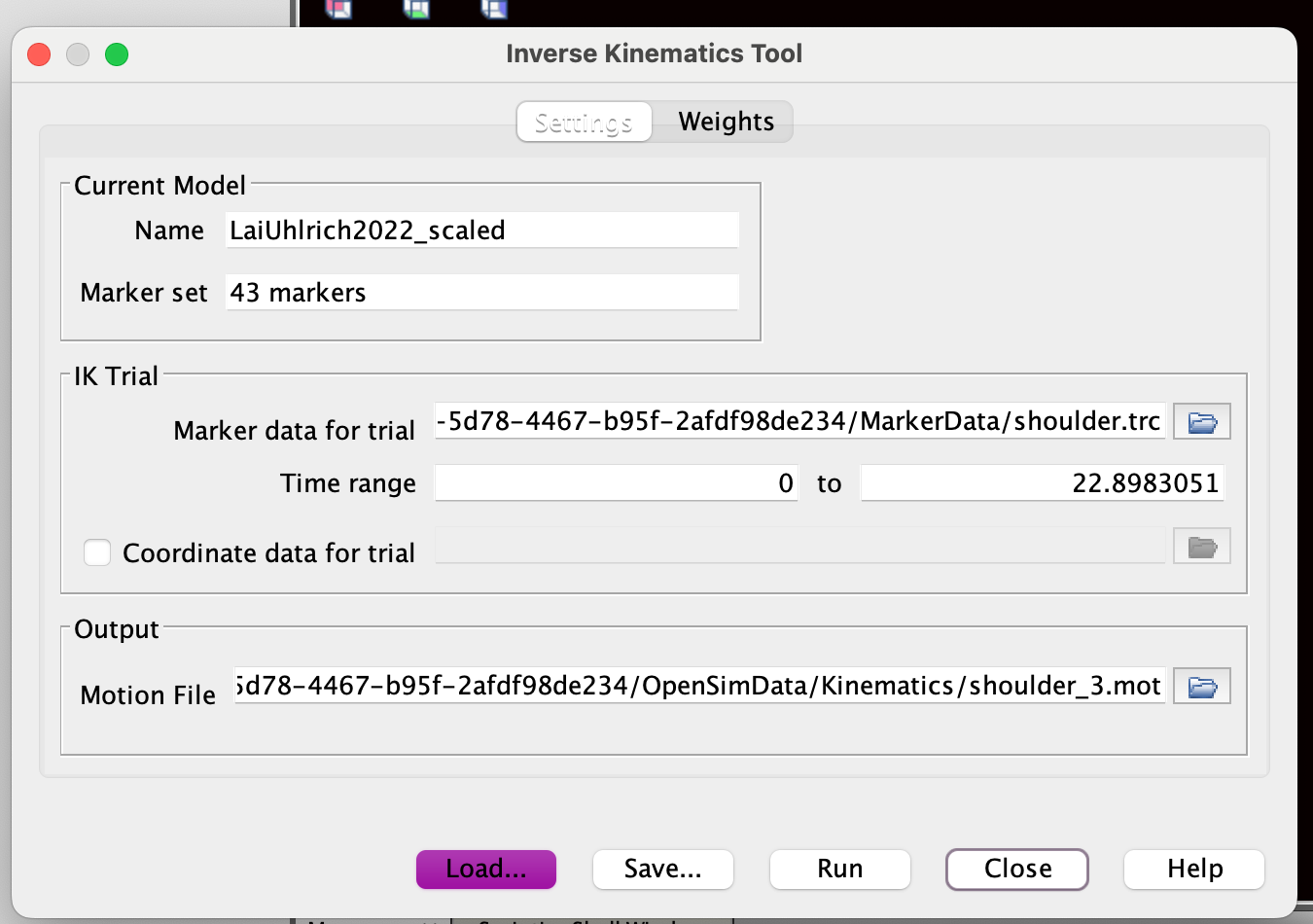1313x924 pixels.
Task: Edit the Marker data for trial path
Action: point(799,421)
